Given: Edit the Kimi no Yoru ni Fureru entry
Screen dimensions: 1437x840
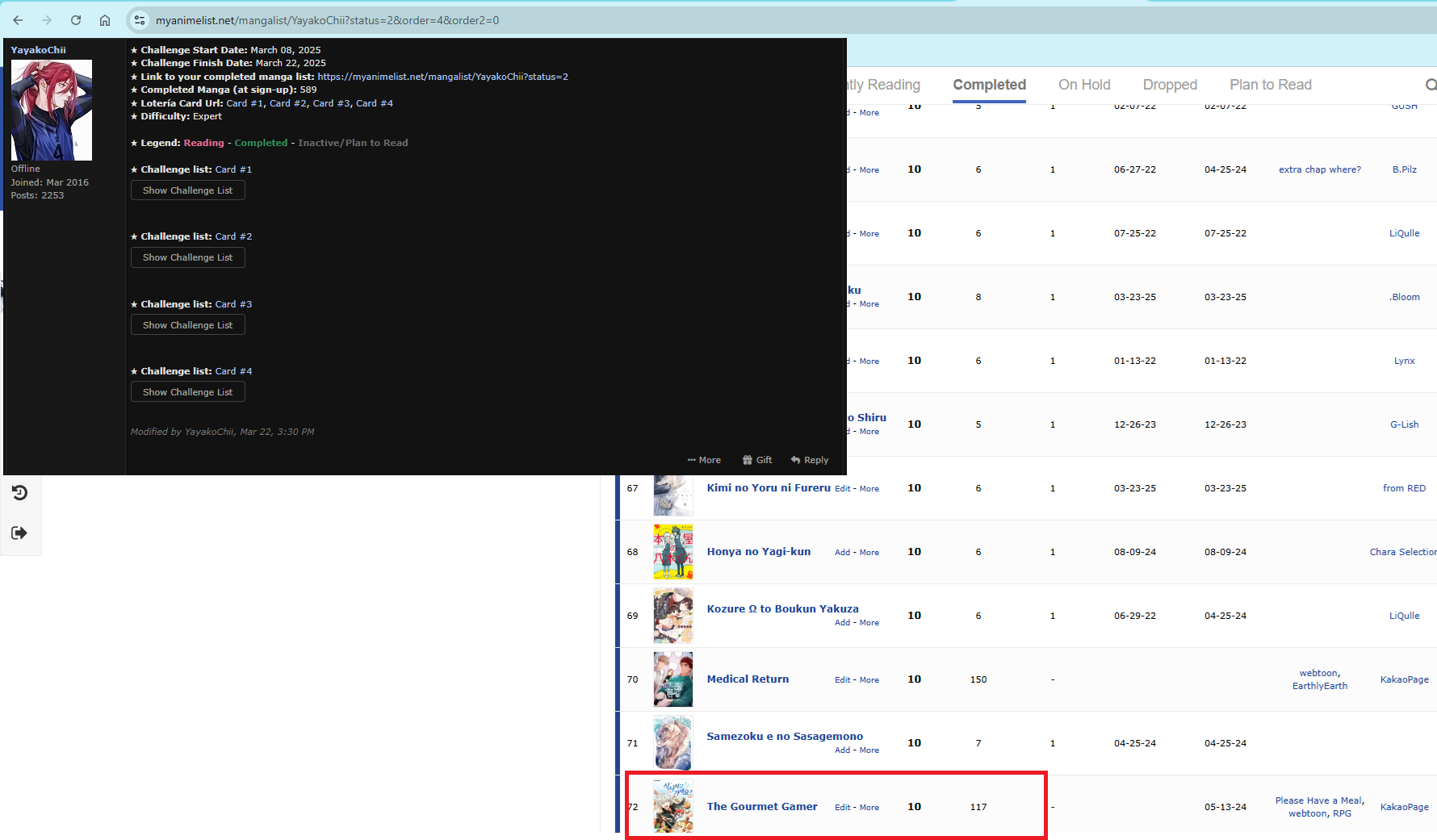Looking at the screenshot, I should point(842,489).
